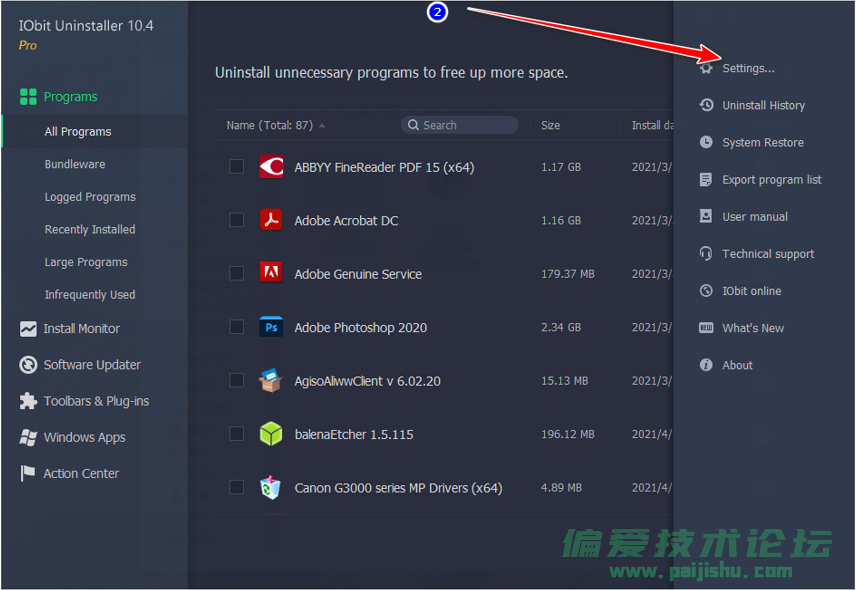Image resolution: width=856 pixels, height=590 pixels.
Task: Go to Bundleware program list
Action: click(x=75, y=164)
